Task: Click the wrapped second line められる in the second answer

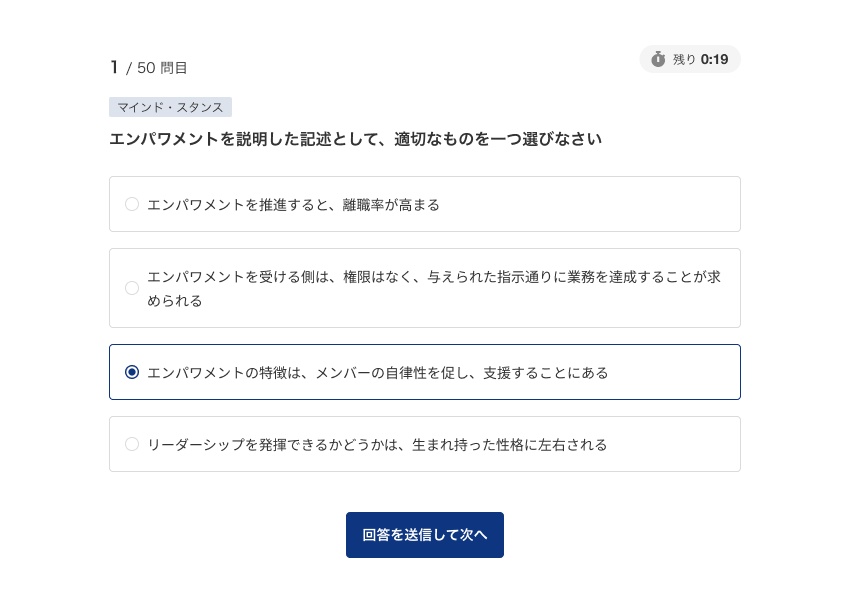Action: pos(175,300)
